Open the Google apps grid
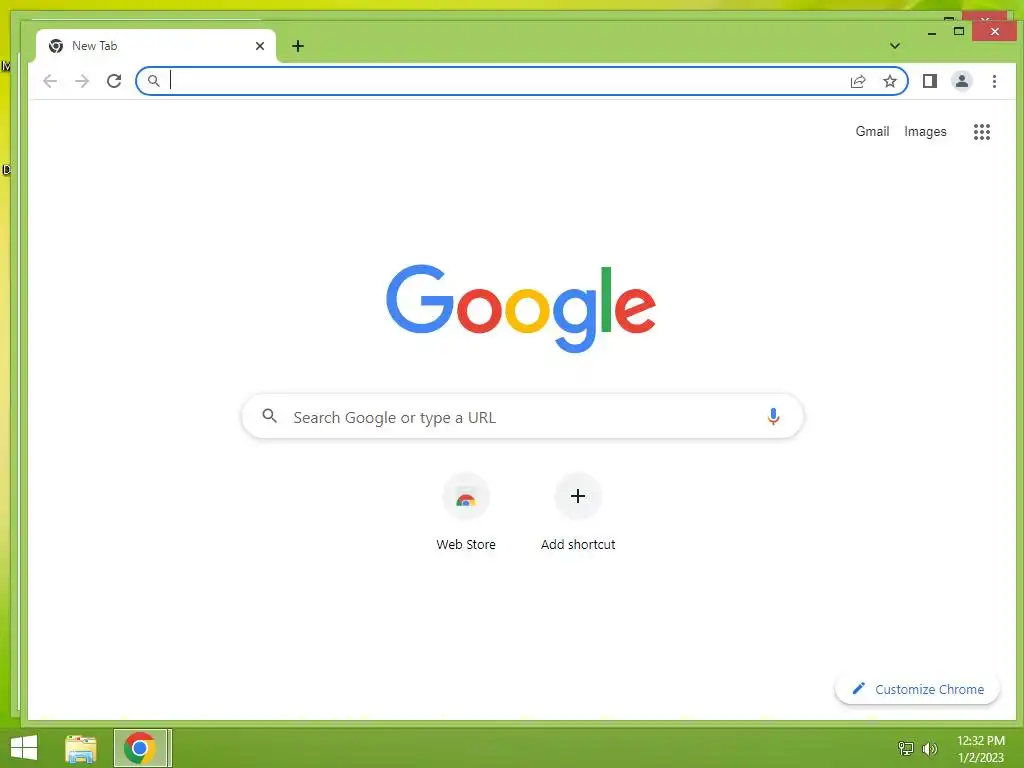This screenshot has height=768, width=1024. click(982, 132)
